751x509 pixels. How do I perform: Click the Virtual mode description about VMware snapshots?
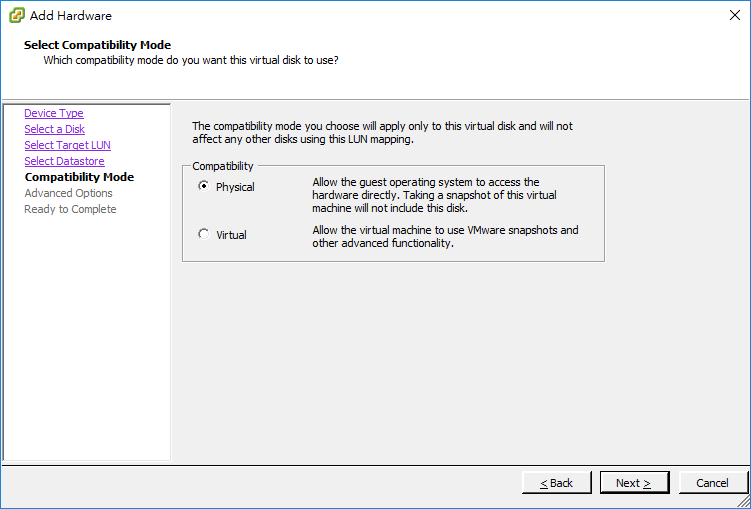click(x=445, y=237)
